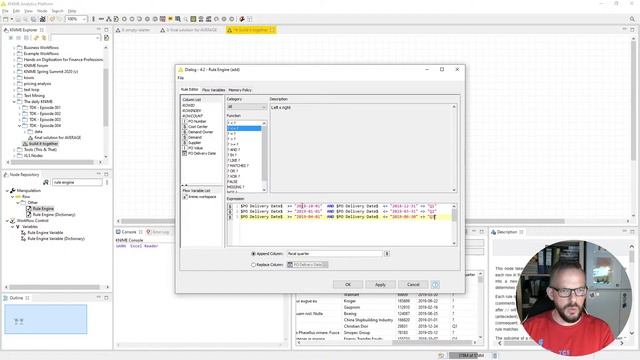The width and height of the screenshot is (640, 360).
Task: Toggle comment marker on second rule line
Action: tap(230, 212)
